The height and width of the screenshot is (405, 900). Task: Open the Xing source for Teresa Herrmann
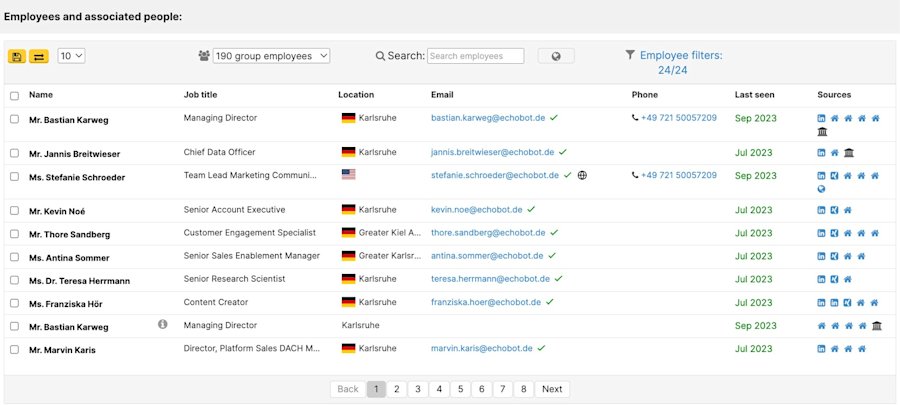[835, 279]
